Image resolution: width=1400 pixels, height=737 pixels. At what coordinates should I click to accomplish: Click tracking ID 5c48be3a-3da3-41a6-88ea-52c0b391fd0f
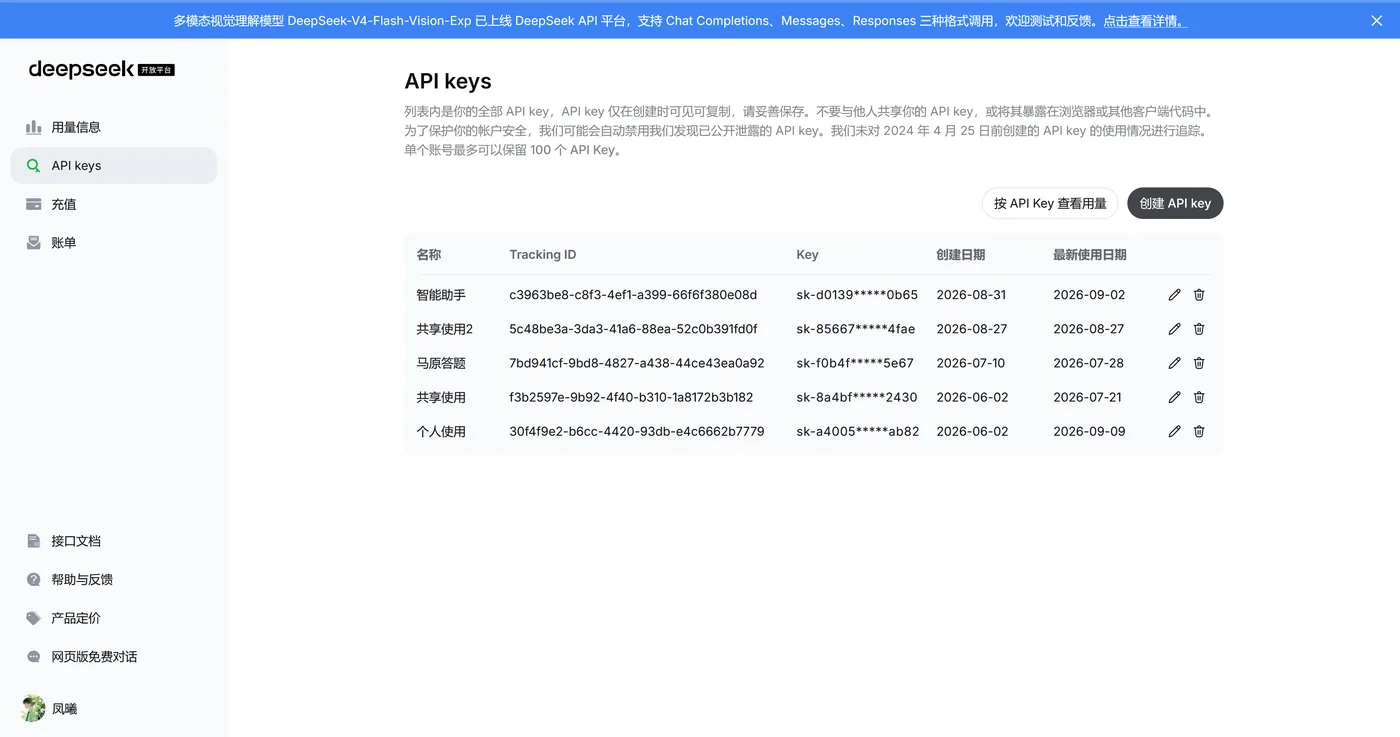click(x=633, y=329)
